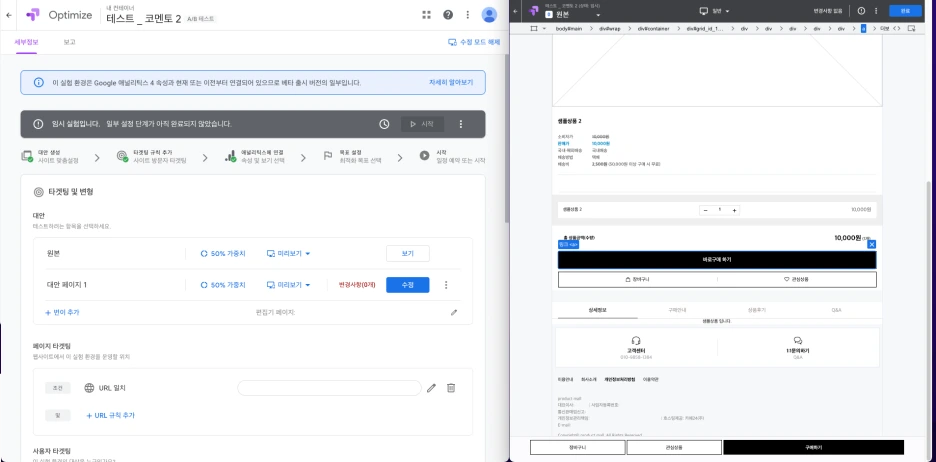Open the help question mark icon
Viewport: 936px width, 462px height.
[448, 15]
